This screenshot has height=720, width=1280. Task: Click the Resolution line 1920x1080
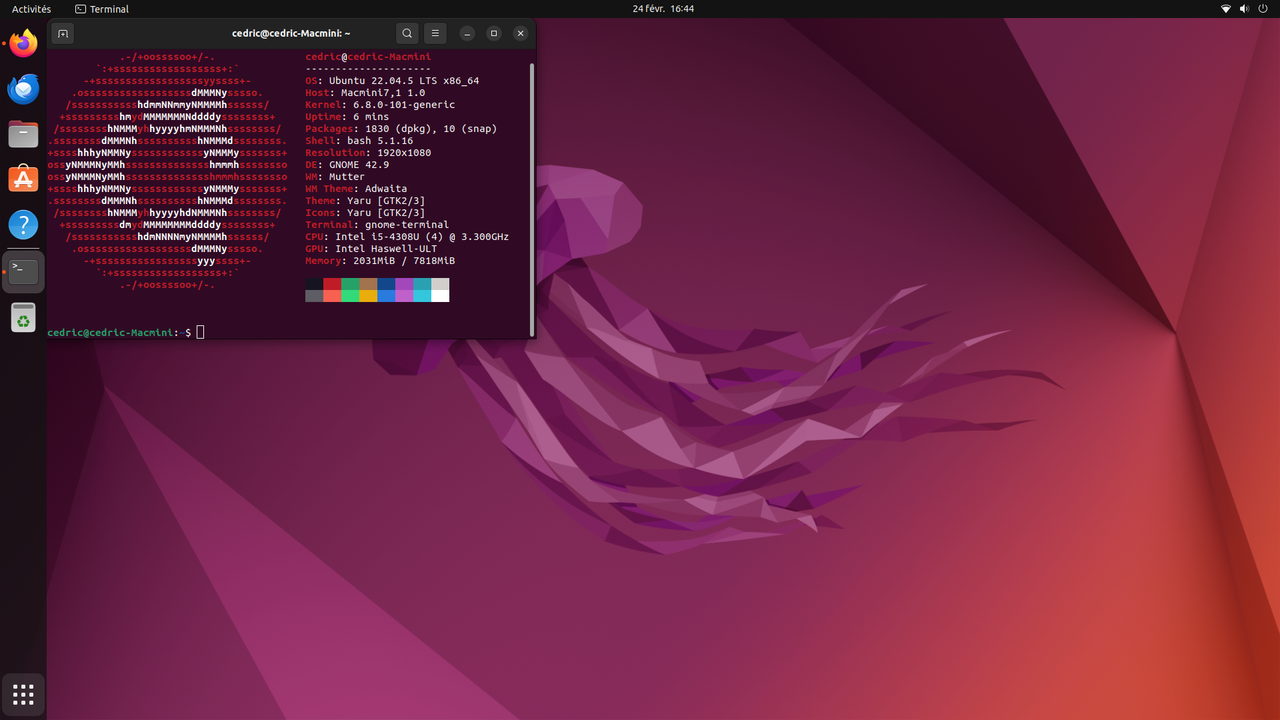tap(368, 153)
